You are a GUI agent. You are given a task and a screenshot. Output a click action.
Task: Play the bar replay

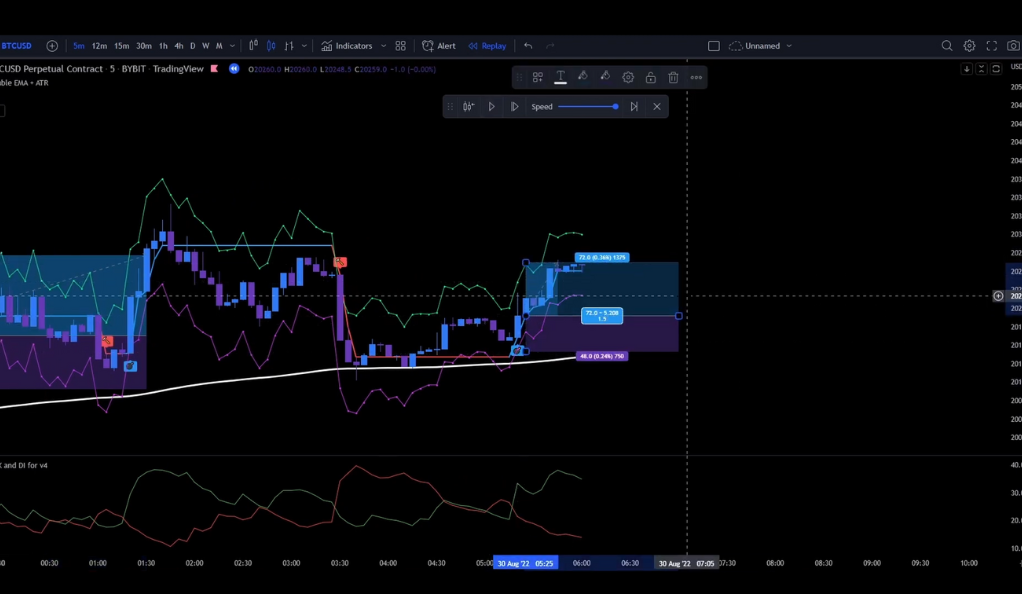pos(491,106)
